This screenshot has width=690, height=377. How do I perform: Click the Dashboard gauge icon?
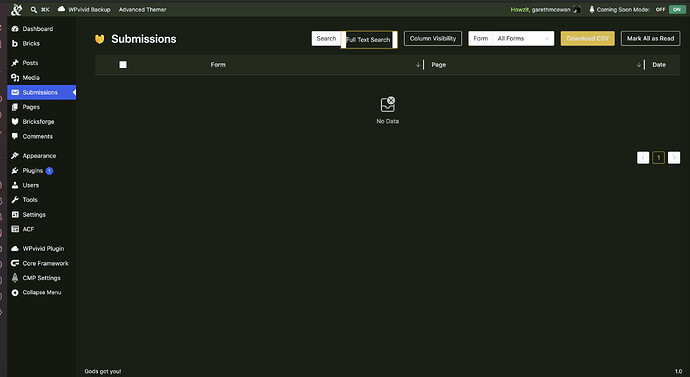point(15,29)
